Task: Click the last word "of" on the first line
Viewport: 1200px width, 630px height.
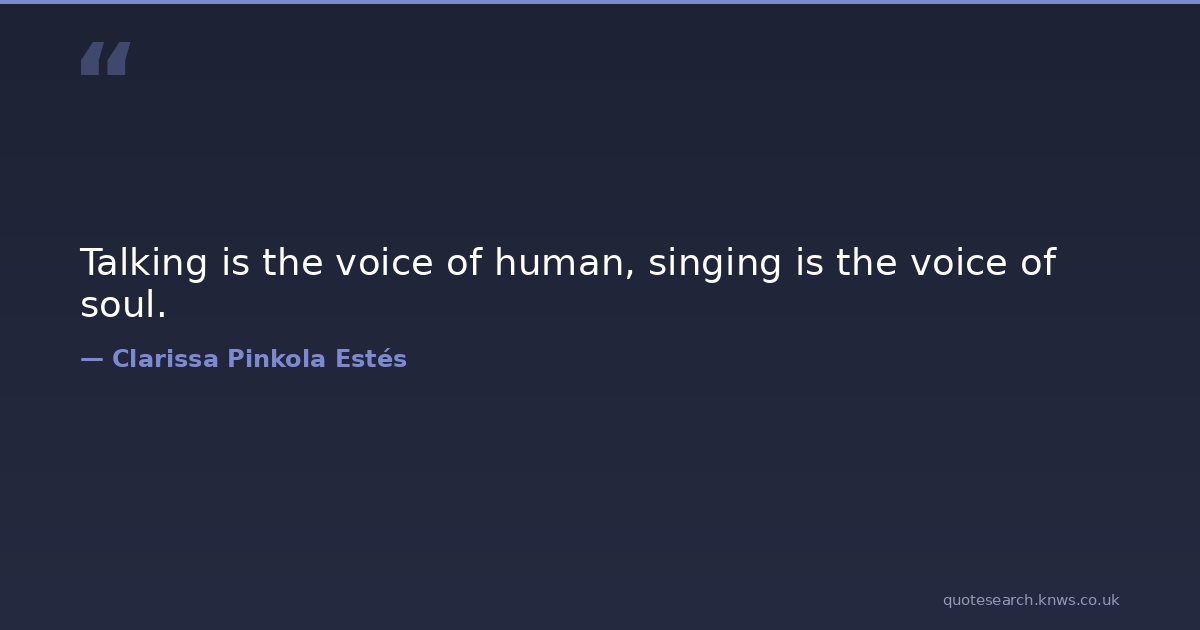Action: (x=1035, y=263)
